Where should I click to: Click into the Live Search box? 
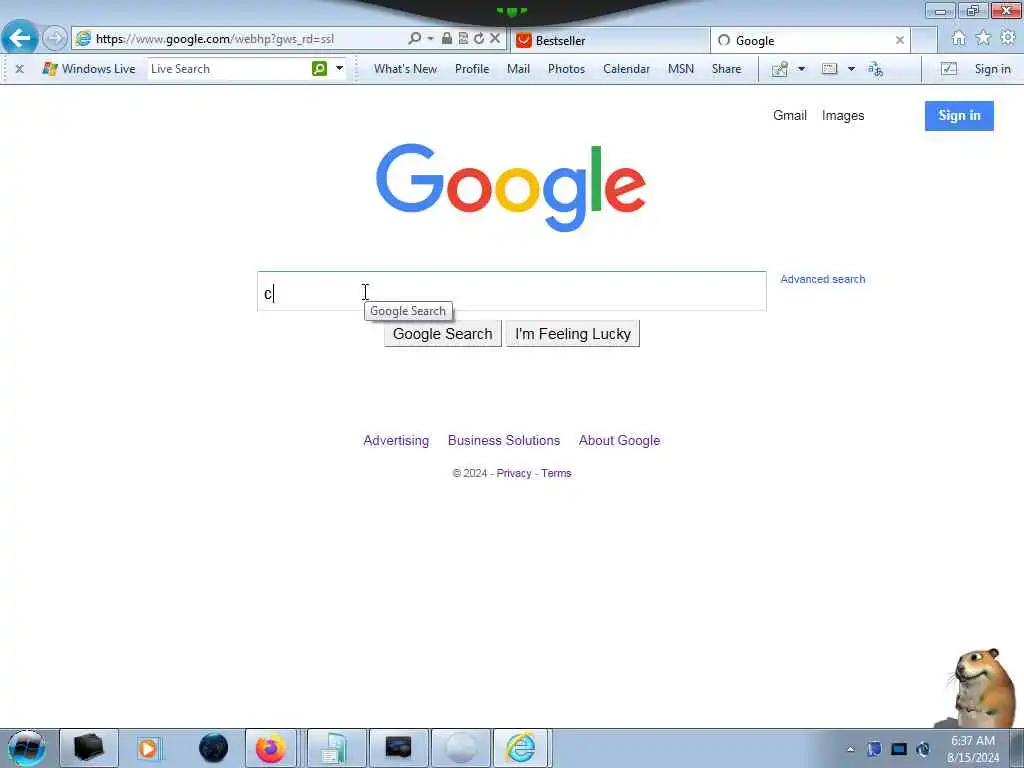(x=229, y=69)
